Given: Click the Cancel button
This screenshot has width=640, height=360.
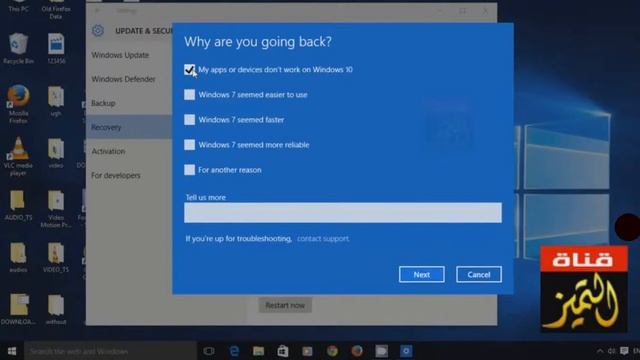Looking at the screenshot, I should [x=479, y=274].
